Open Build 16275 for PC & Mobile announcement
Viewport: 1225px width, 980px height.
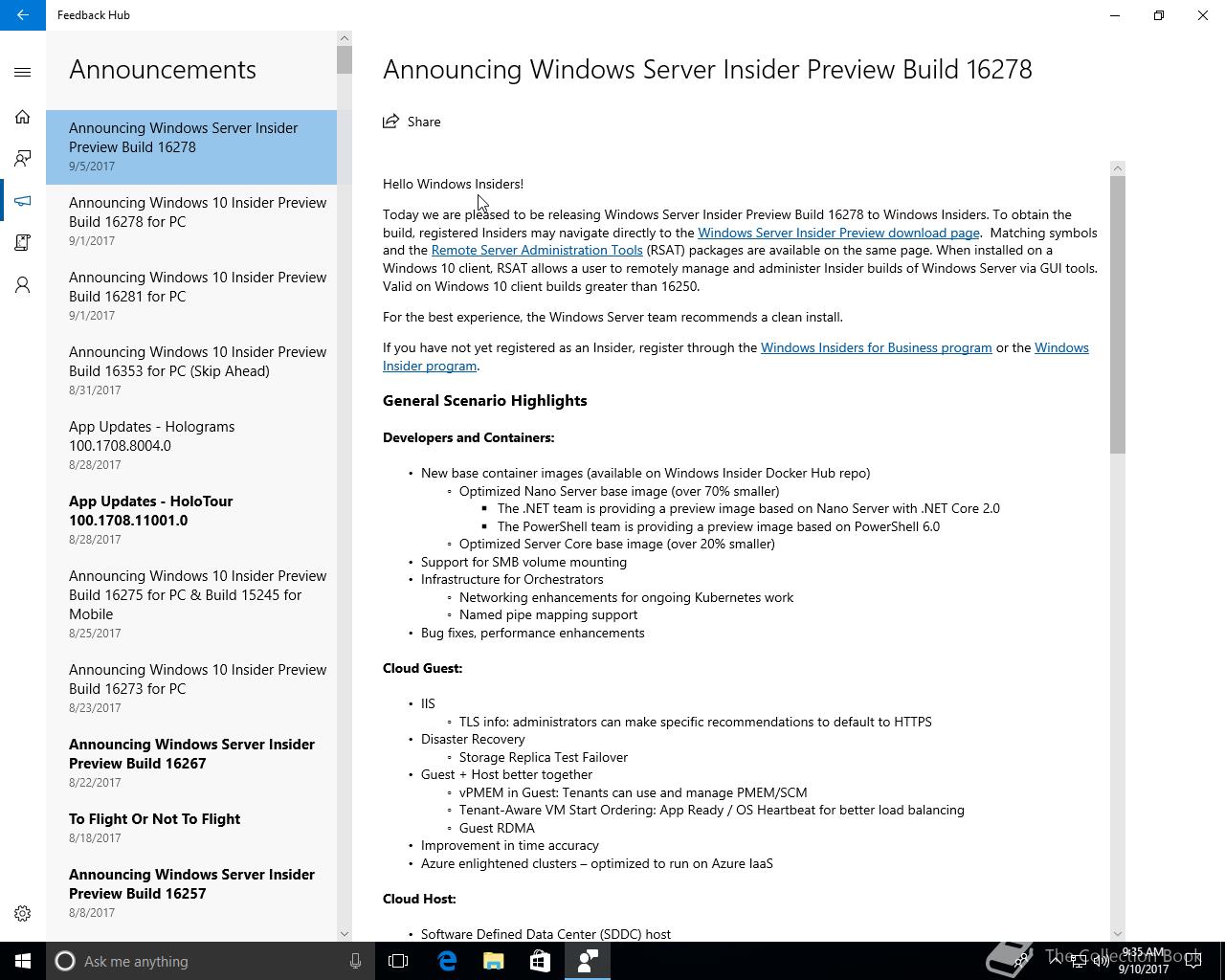pyautogui.click(x=191, y=605)
